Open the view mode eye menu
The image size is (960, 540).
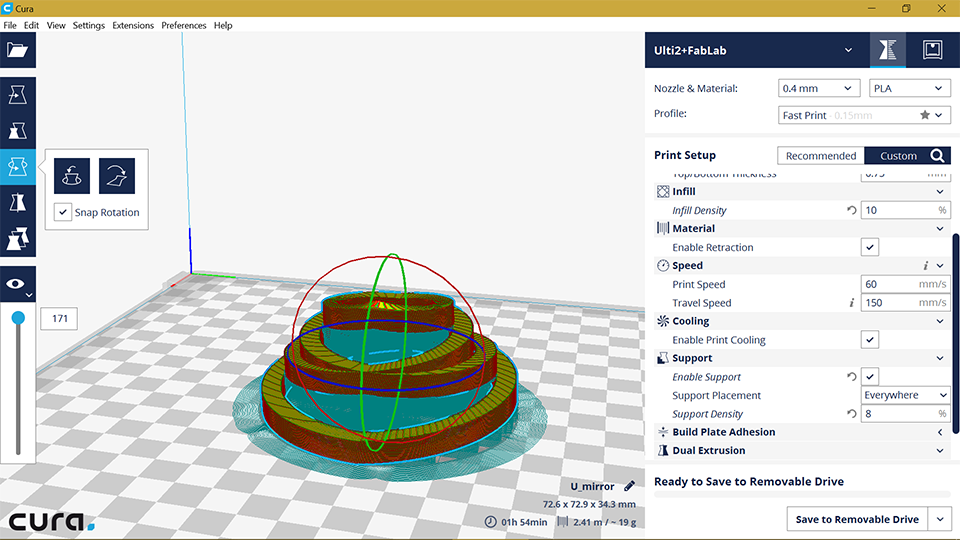pyautogui.click(x=17, y=284)
